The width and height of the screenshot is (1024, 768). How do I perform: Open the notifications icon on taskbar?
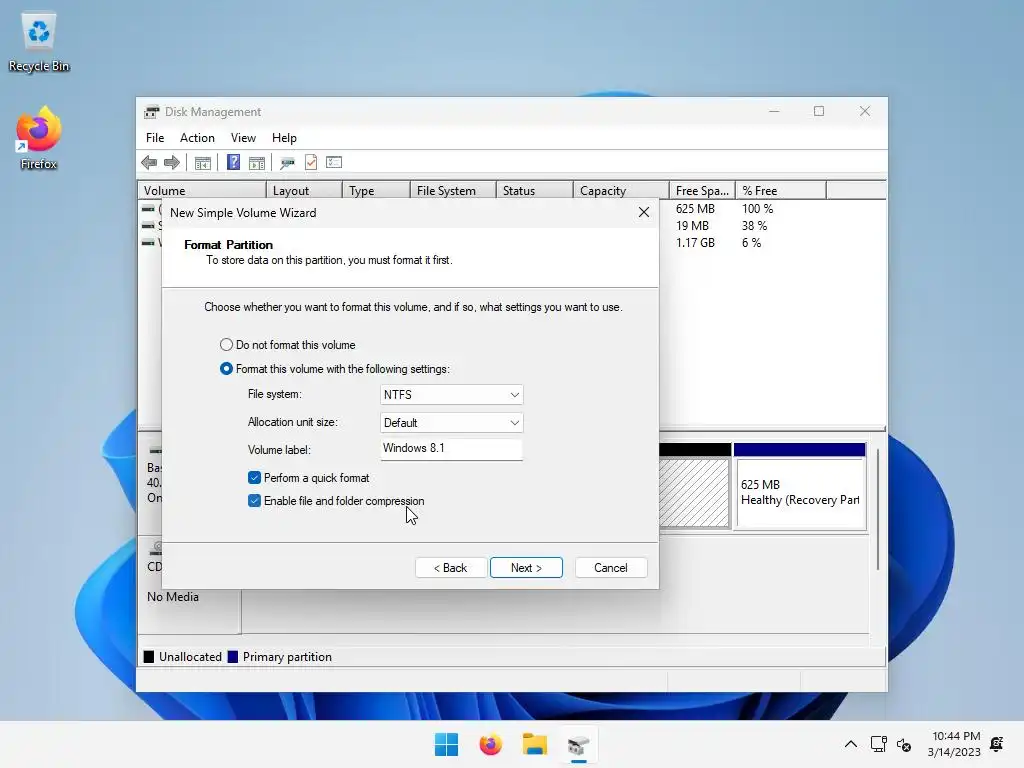(x=997, y=744)
